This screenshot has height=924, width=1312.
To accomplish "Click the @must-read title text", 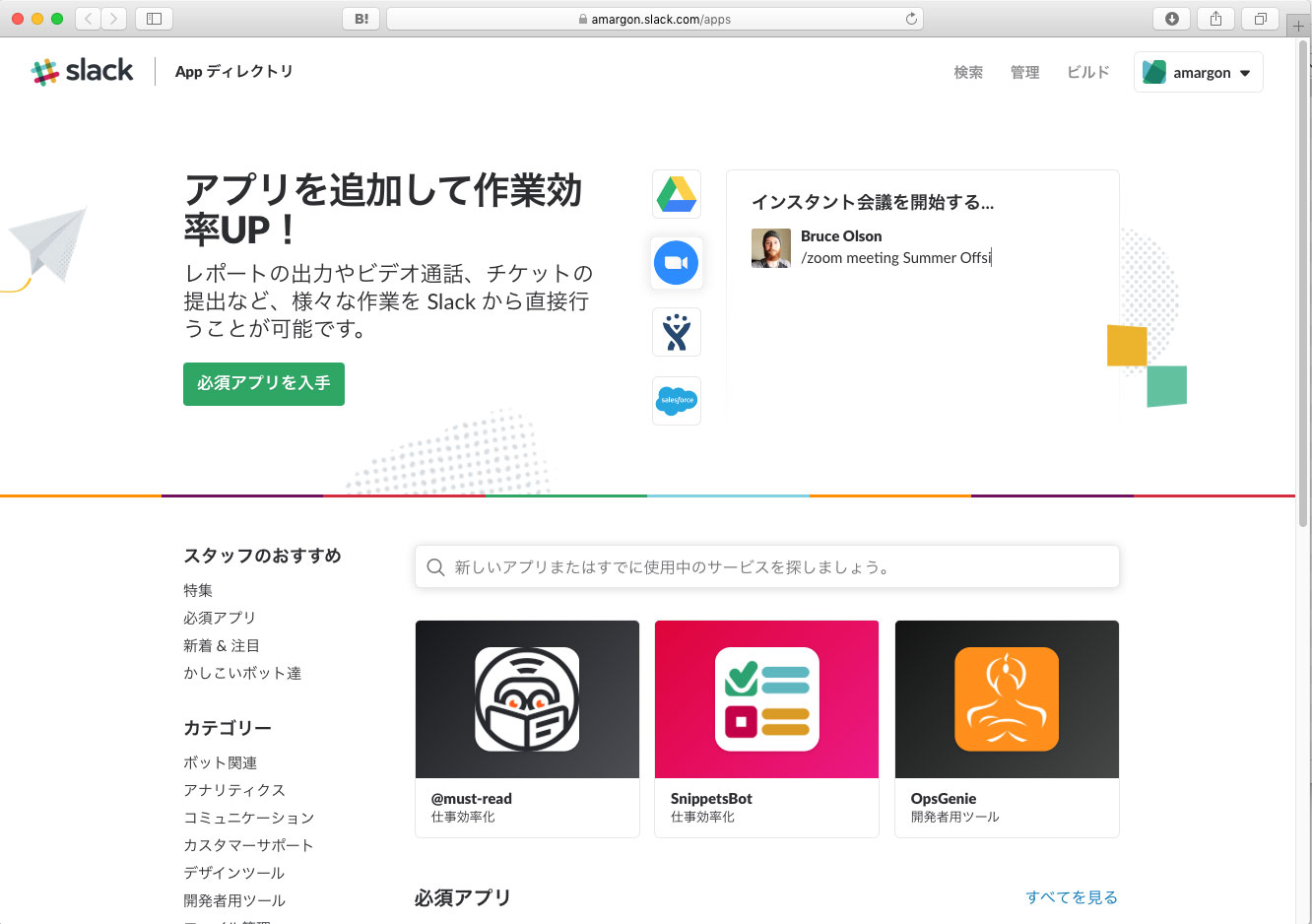I will coord(472,799).
